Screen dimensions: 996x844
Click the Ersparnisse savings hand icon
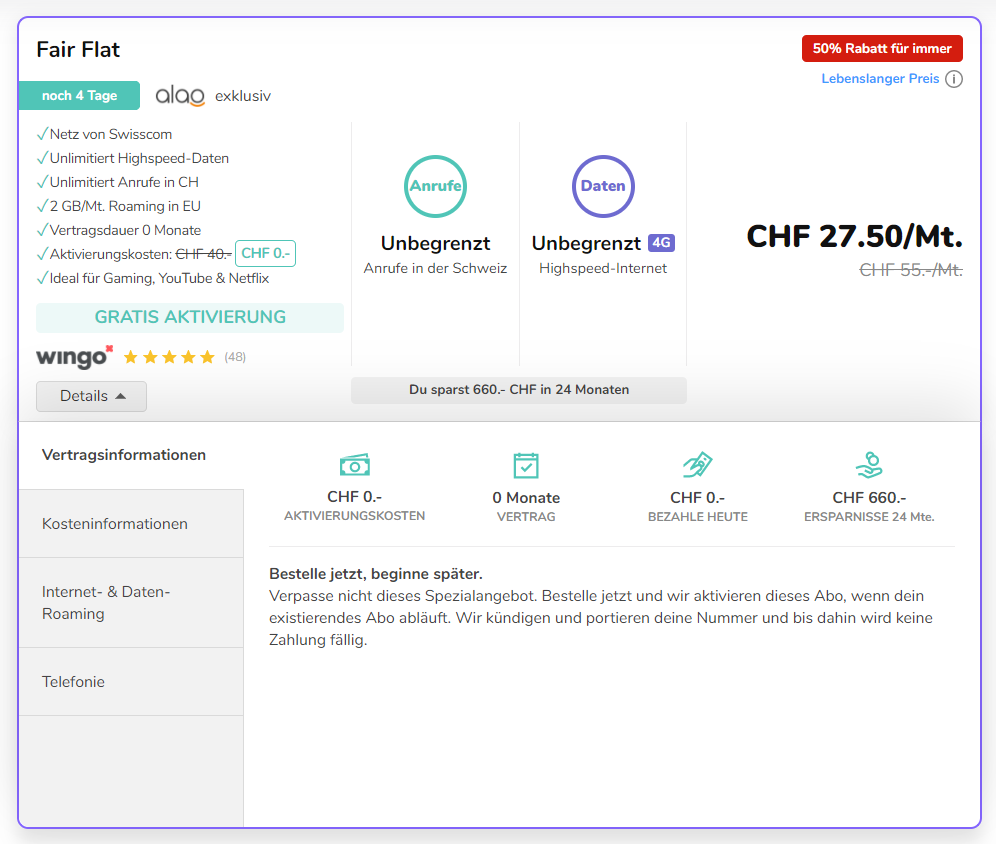869,465
